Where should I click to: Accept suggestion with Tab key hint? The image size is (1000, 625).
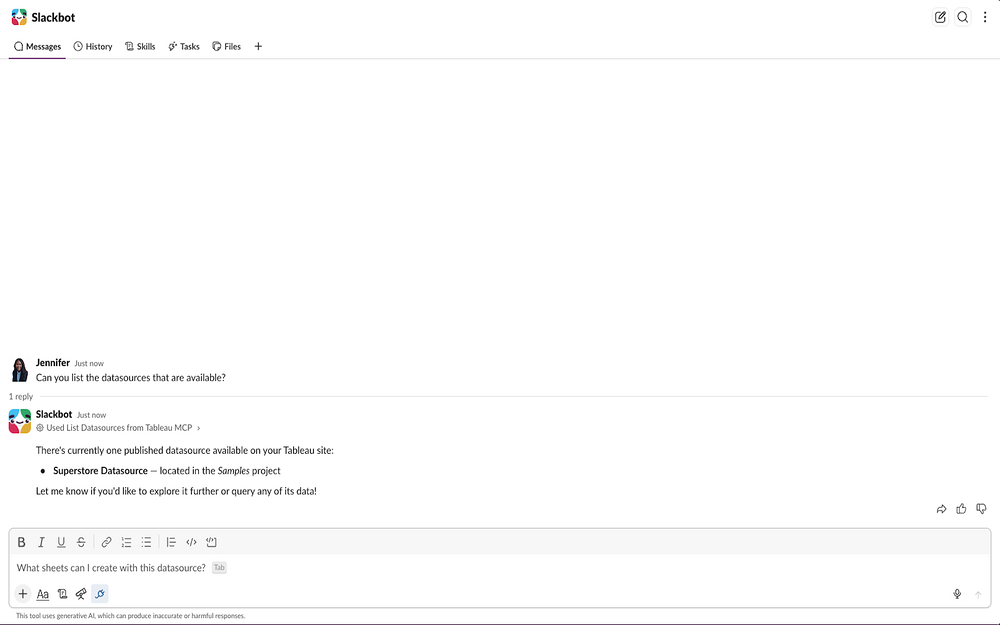tap(219, 568)
